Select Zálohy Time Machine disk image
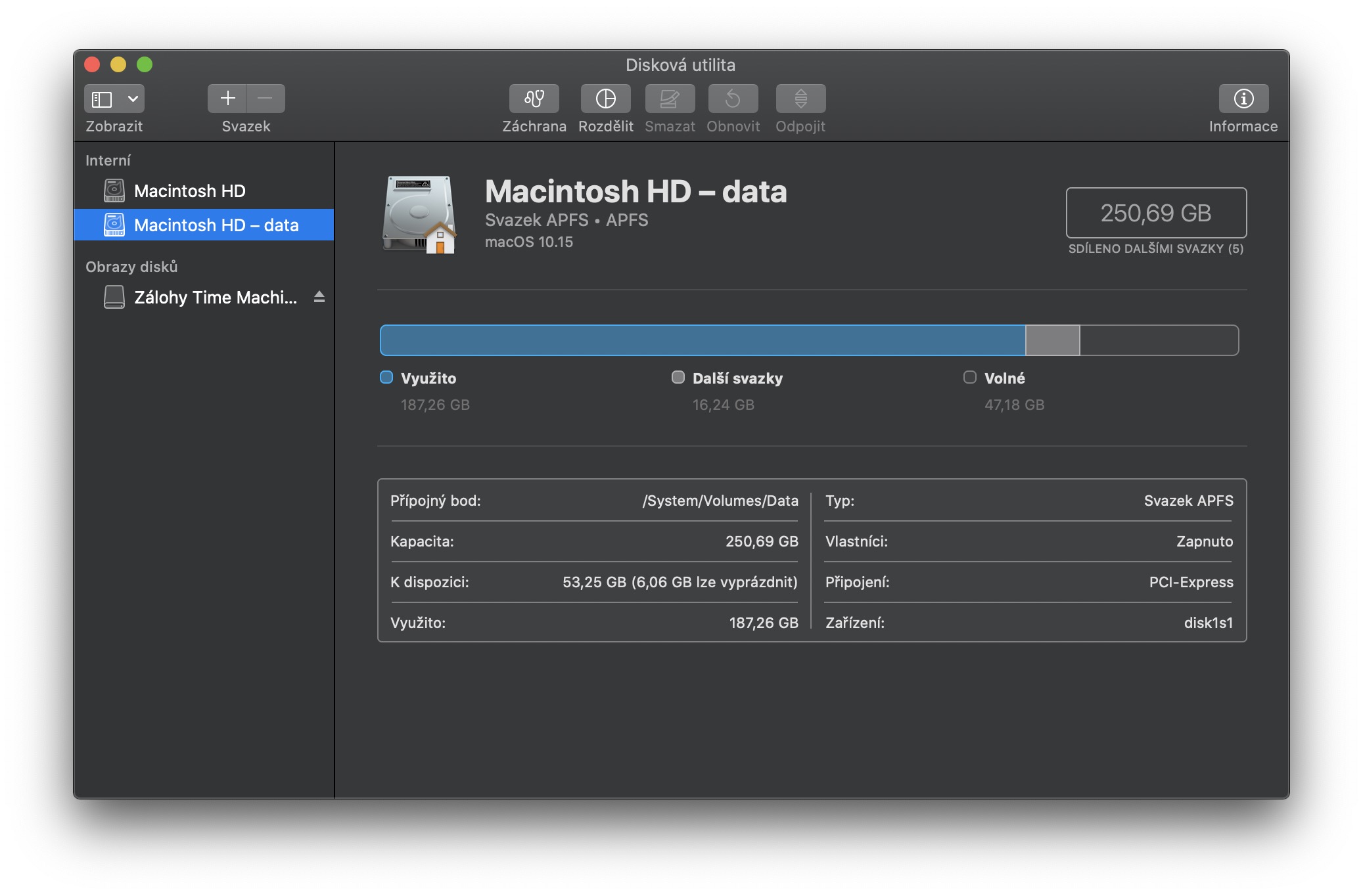 pyautogui.click(x=215, y=298)
